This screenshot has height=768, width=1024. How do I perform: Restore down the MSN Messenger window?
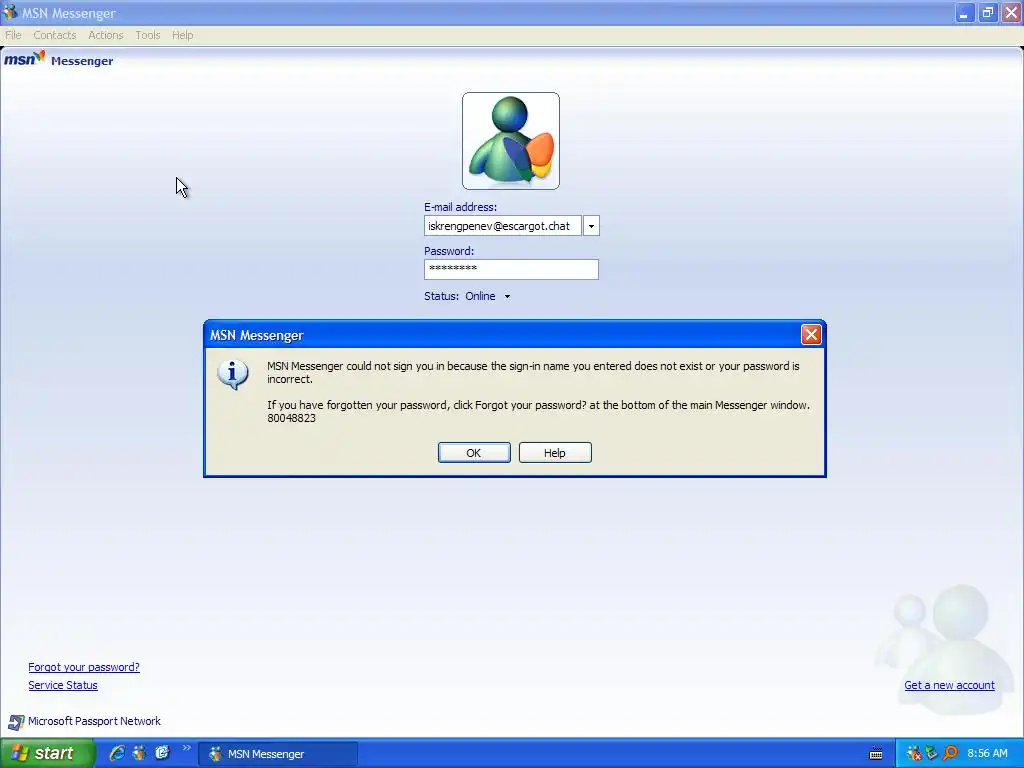click(987, 12)
